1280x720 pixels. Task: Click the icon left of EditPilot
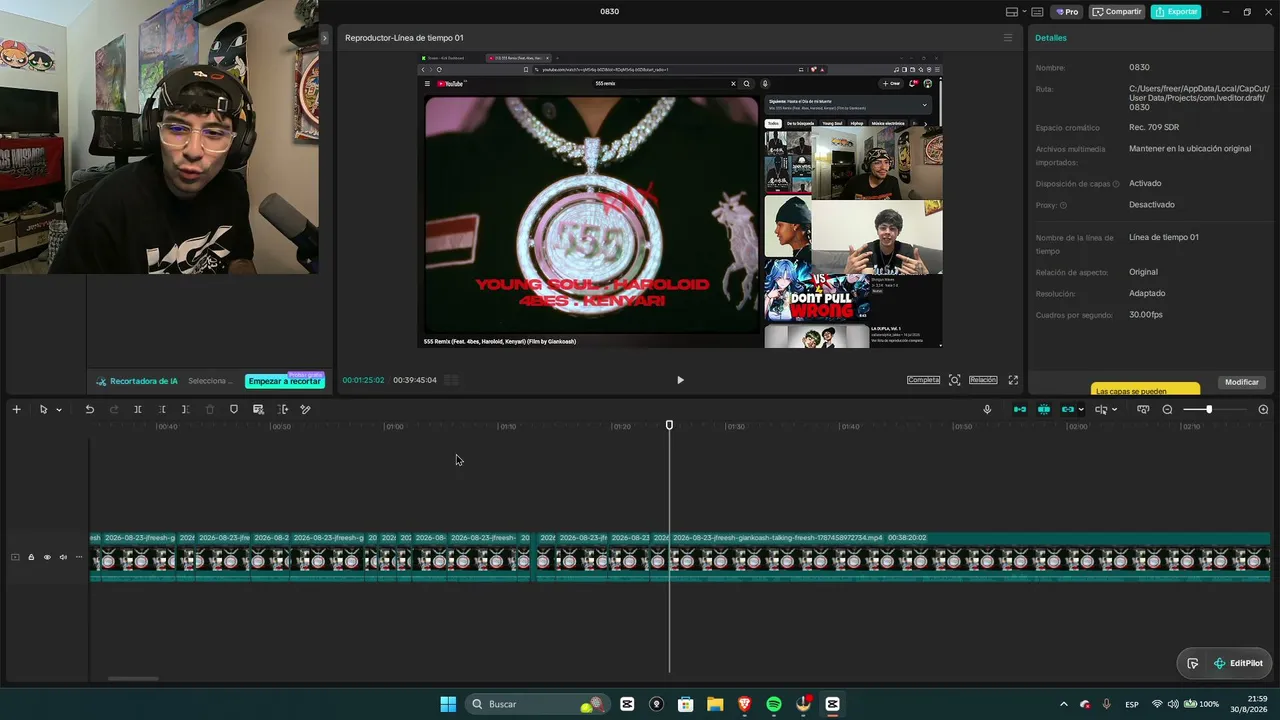(1193, 663)
